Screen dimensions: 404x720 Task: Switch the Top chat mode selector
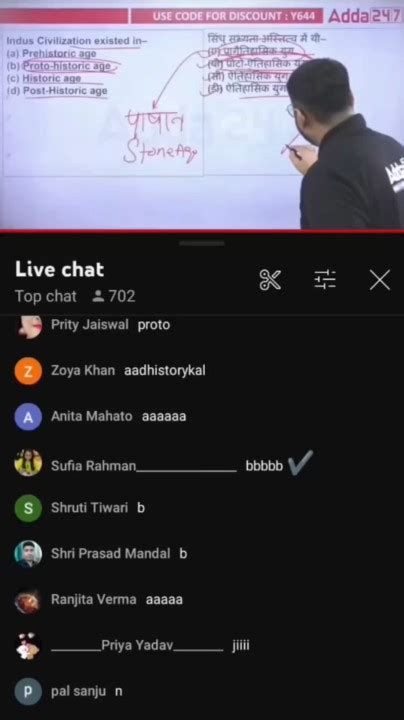45,297
